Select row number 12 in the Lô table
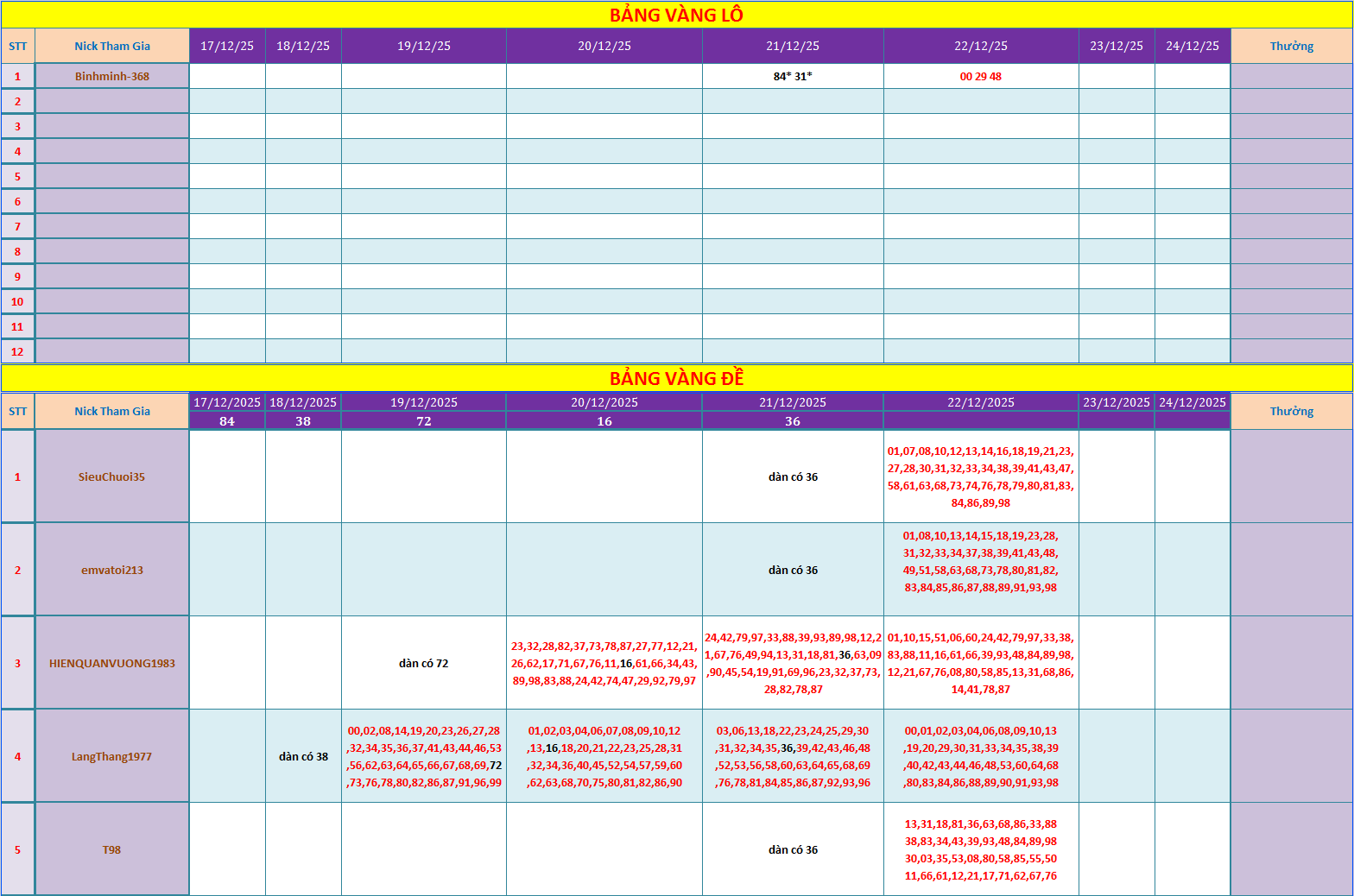1354x896 pixels. coord(17,351)
